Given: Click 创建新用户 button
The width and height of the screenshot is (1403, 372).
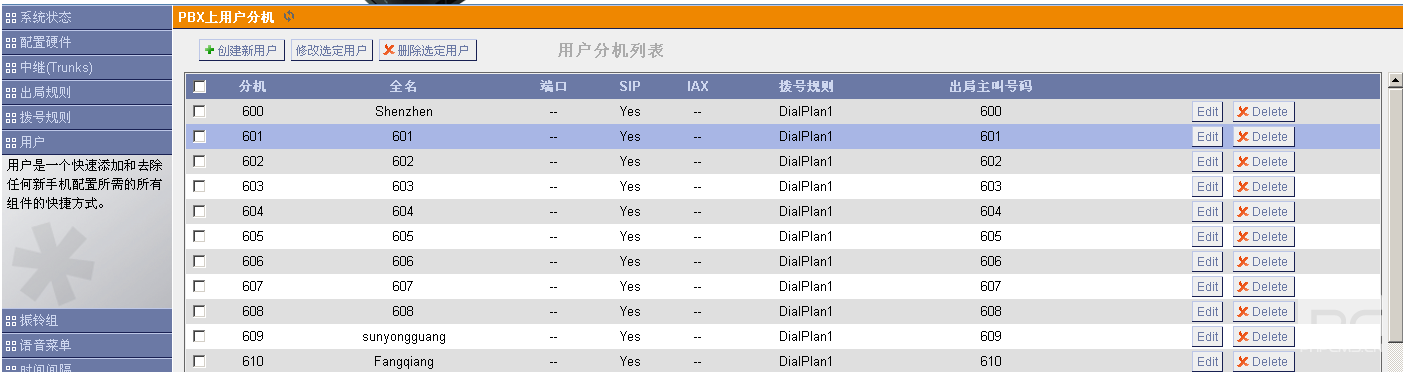Looking at the screenshot, I should pos(242,50).
